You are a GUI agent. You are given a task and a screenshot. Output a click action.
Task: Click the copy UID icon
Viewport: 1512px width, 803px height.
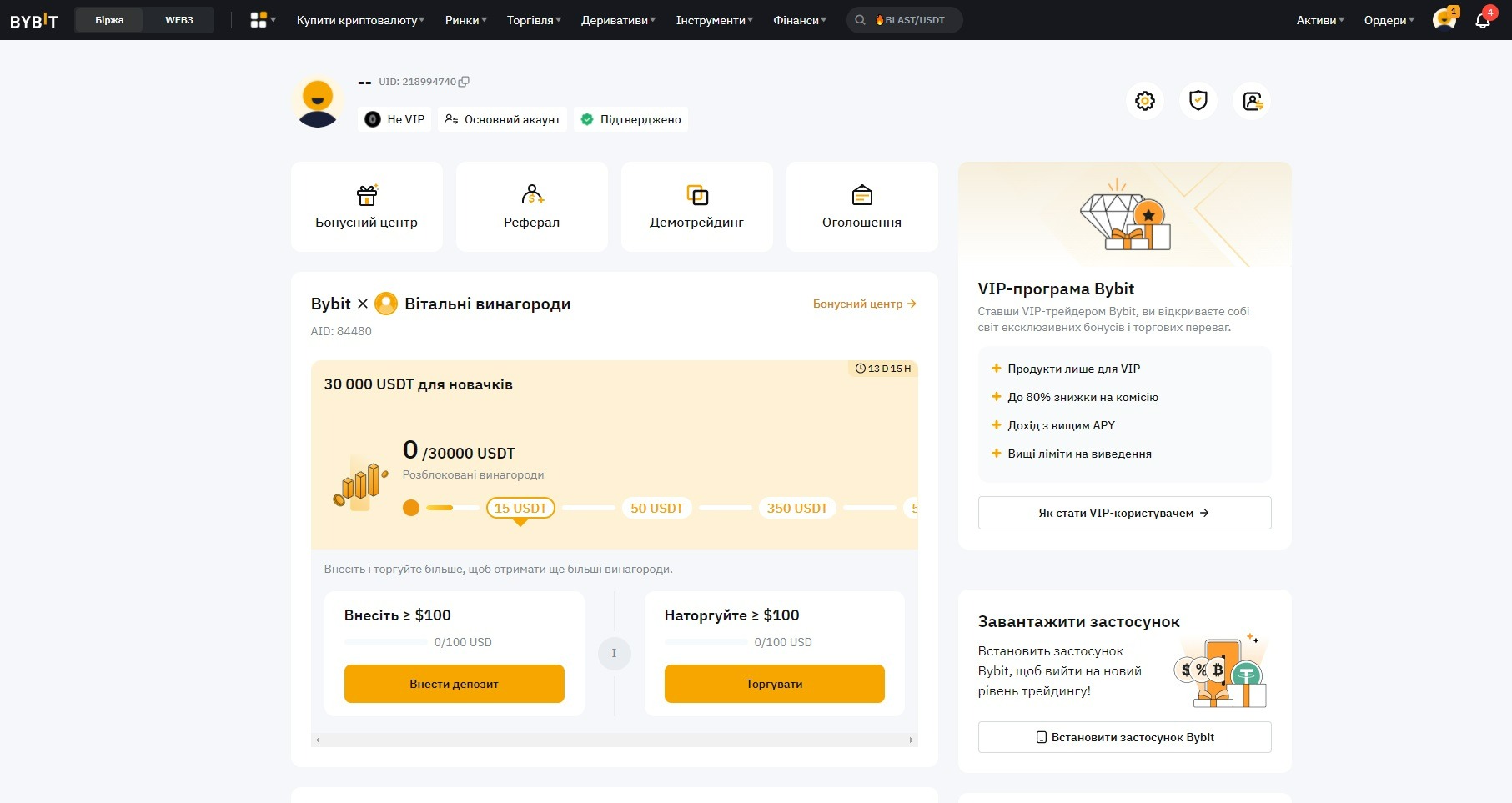coord(465,82)
